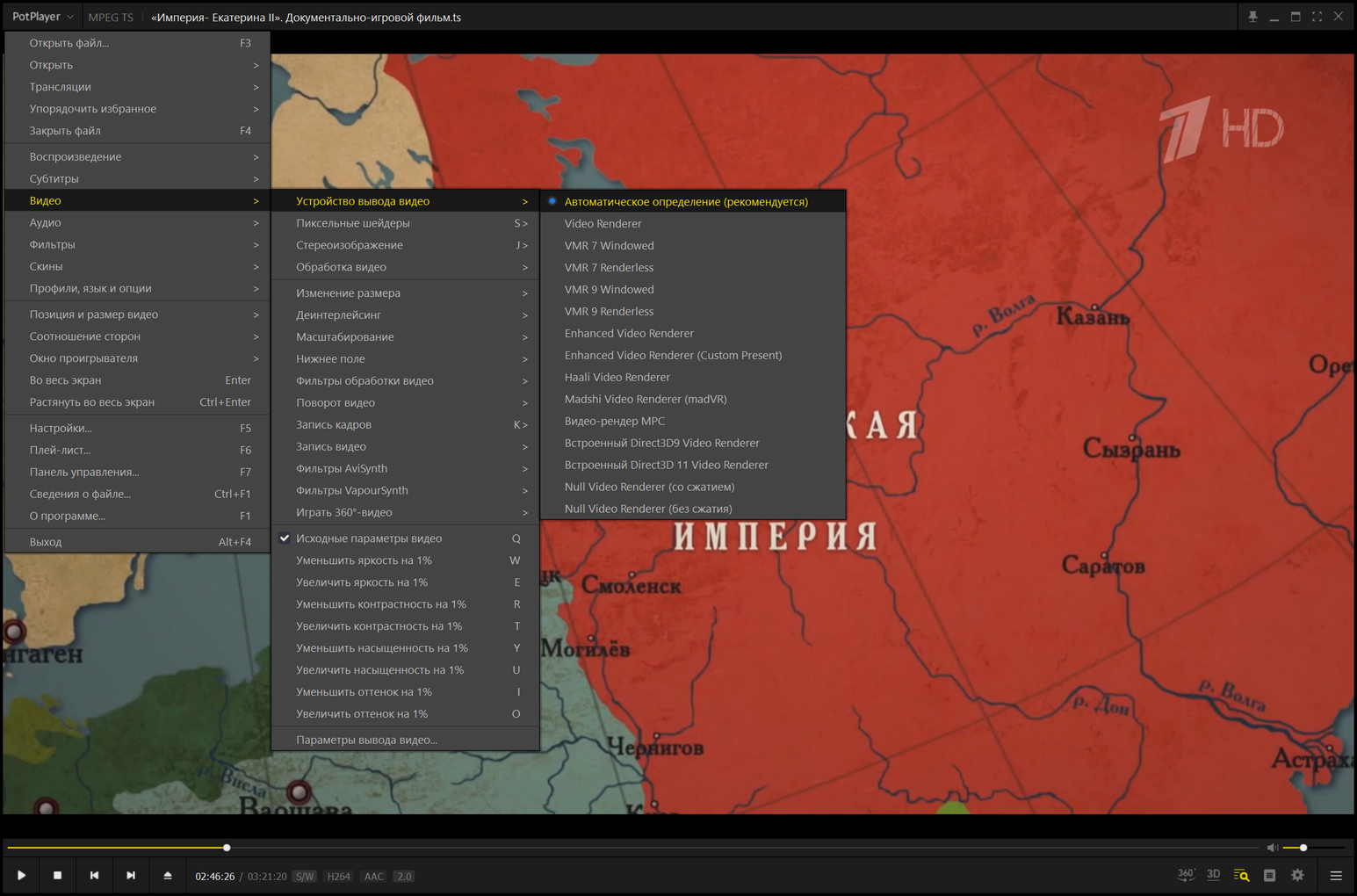1357x896 pixels.
Task: Click Закрыть файл menu item
Action: click(137, 131)
